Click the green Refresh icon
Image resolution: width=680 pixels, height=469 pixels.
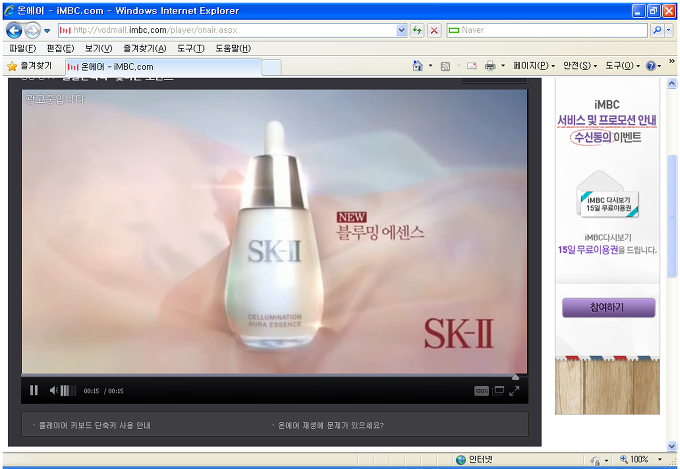coord(417,30)
